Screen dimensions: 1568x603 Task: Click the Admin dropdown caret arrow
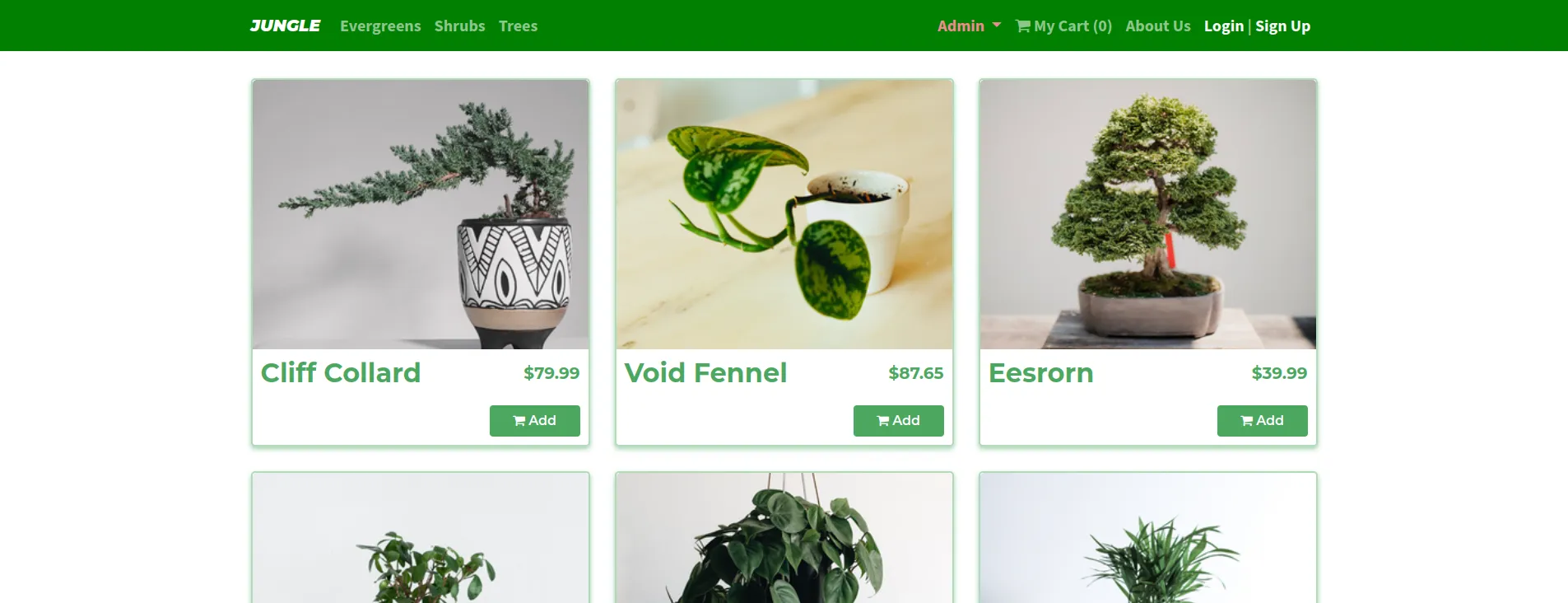click(x=997, y=26)
